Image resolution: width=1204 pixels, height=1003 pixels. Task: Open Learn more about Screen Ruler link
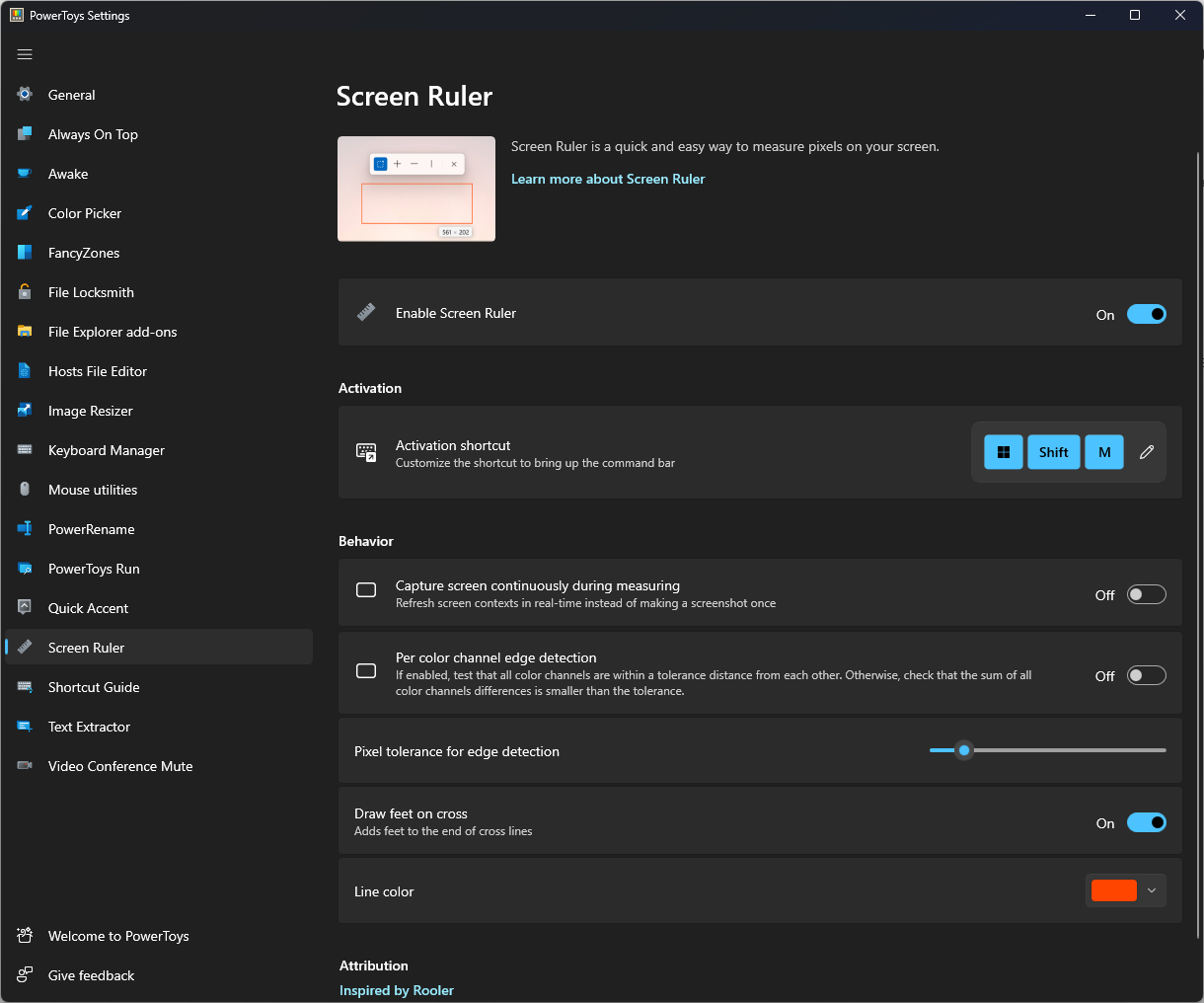pos(608,179)
